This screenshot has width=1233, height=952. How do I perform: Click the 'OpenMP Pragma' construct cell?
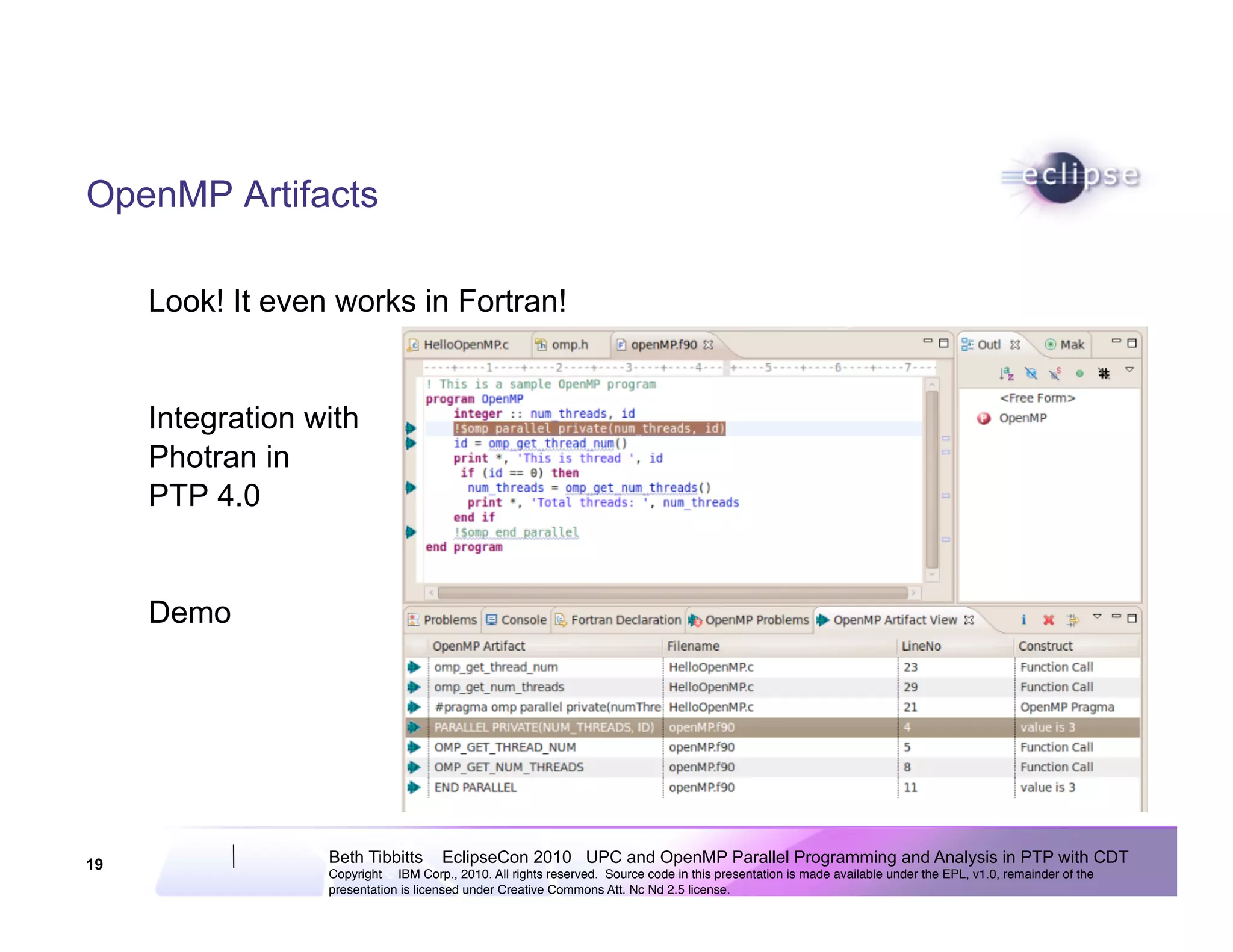(1067, 707)
